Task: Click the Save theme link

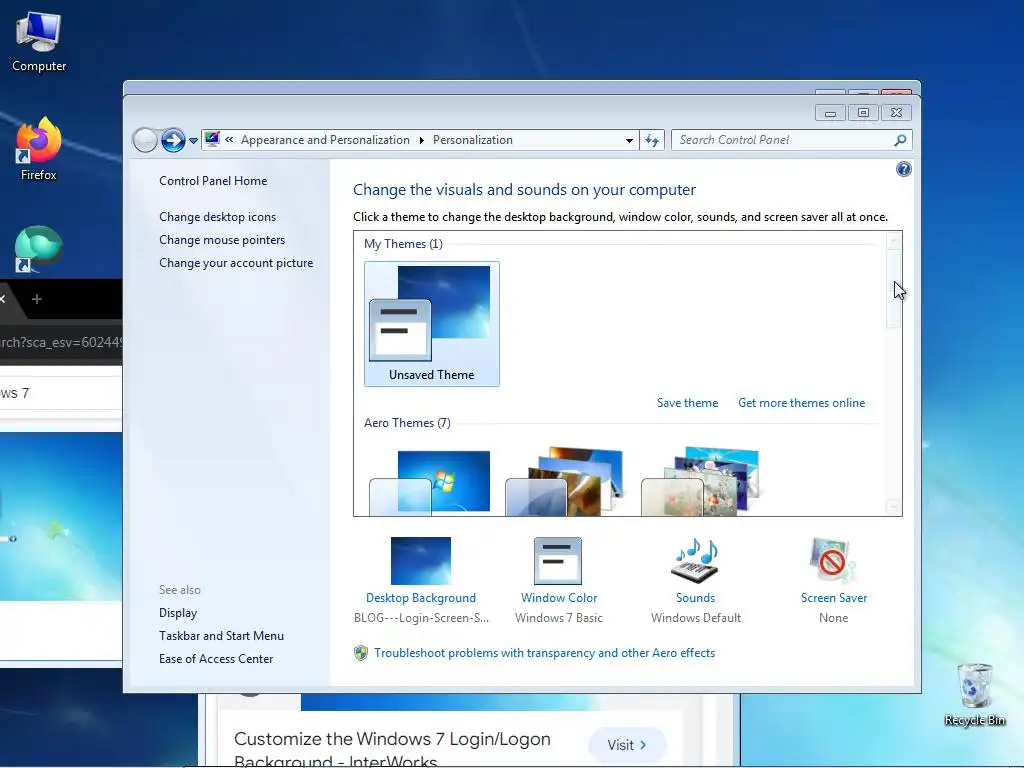Action: click(x=687, y=403)
